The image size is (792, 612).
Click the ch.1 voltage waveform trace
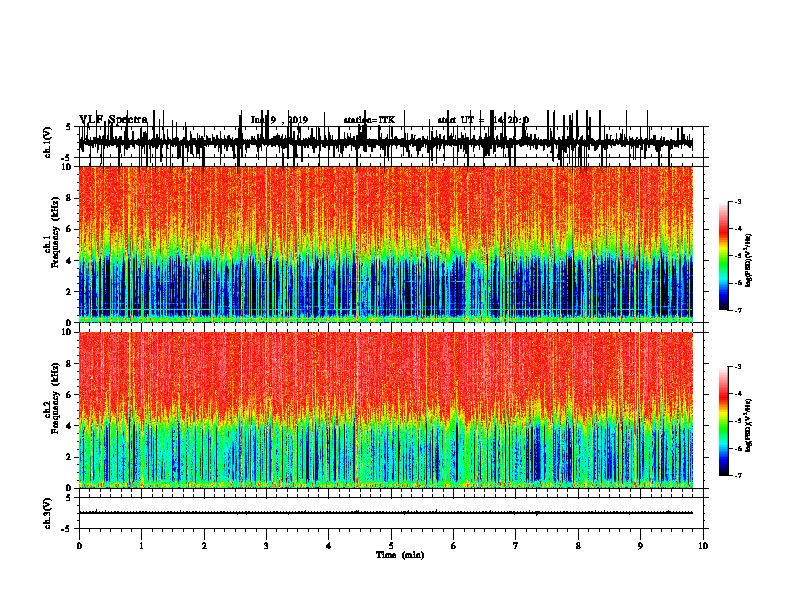click(386, 142)
